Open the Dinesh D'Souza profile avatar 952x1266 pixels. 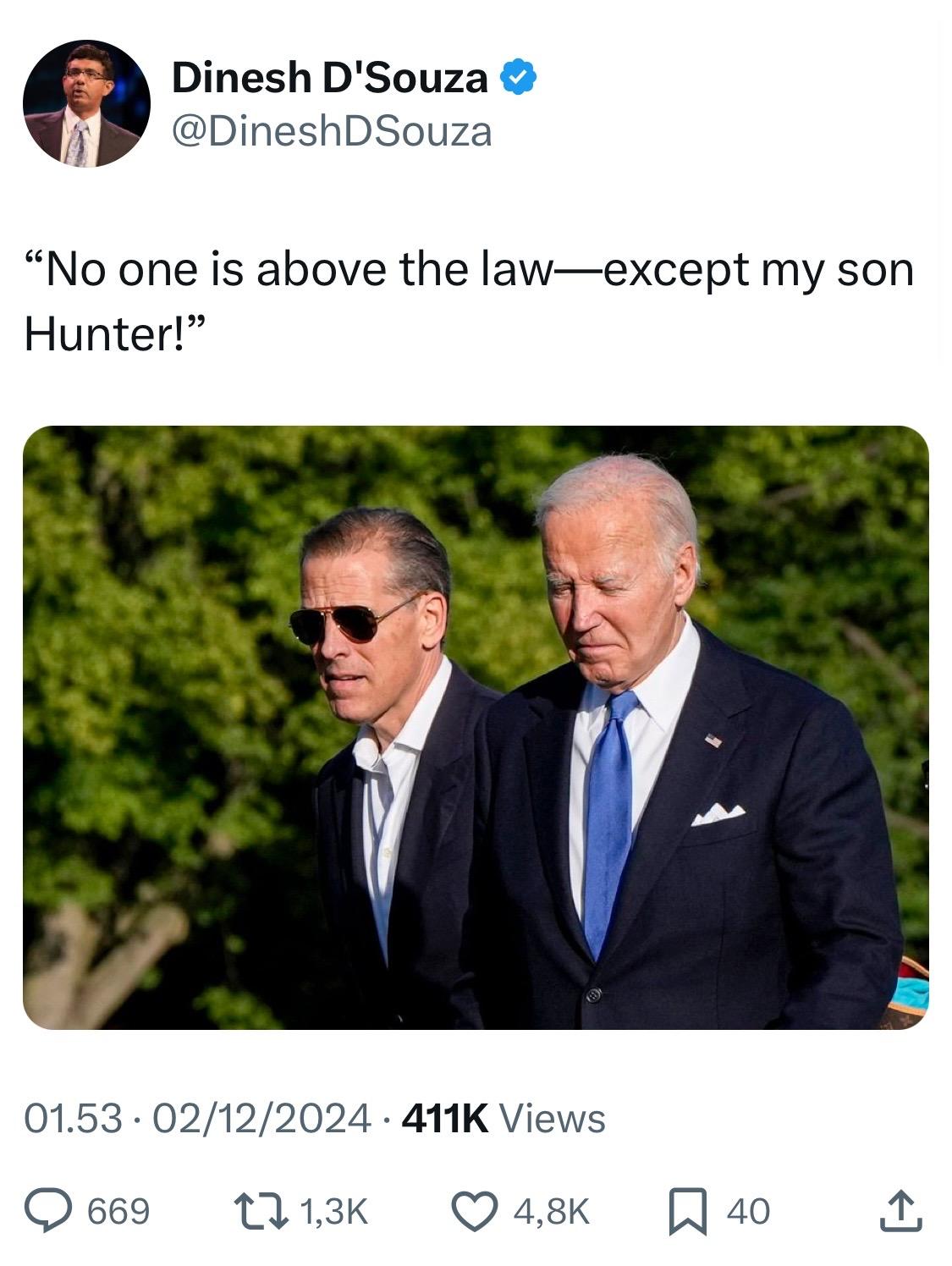(x=86, y=103)
